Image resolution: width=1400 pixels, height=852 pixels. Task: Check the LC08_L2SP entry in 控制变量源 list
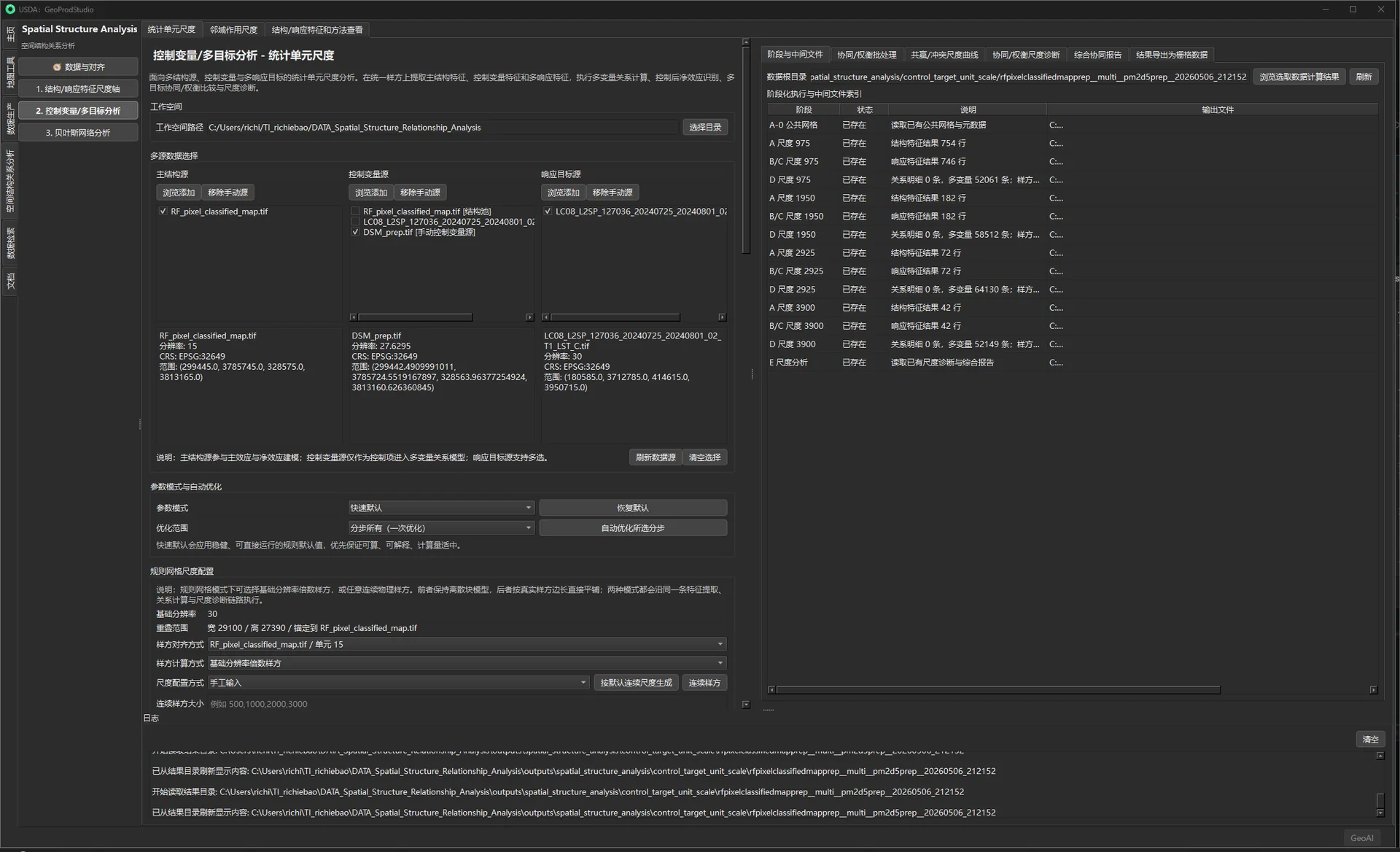coord(356,222)
